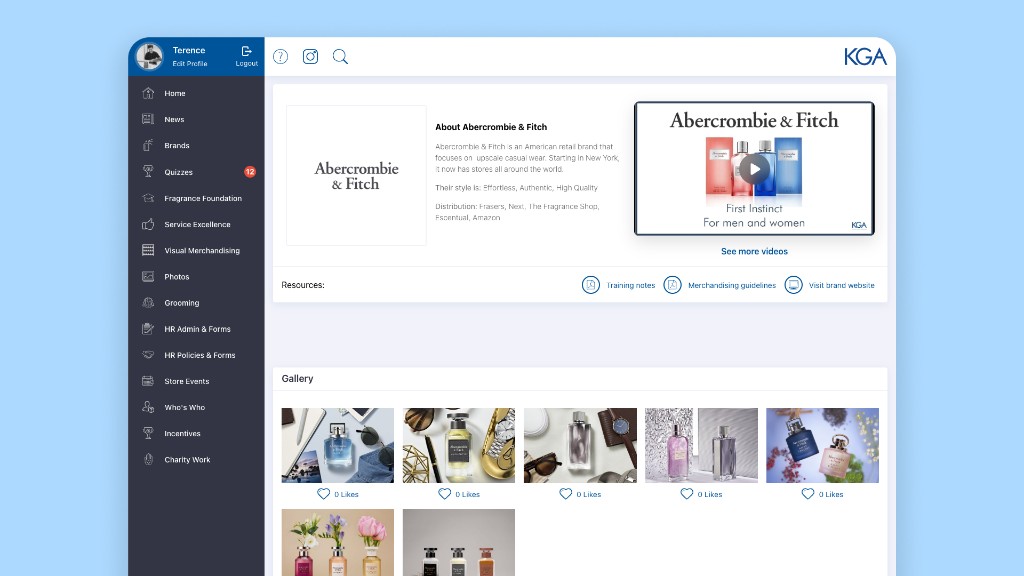Click the Quizzes trophy icon
Screen dimensions: 1024x576
[x=148, y=172]
